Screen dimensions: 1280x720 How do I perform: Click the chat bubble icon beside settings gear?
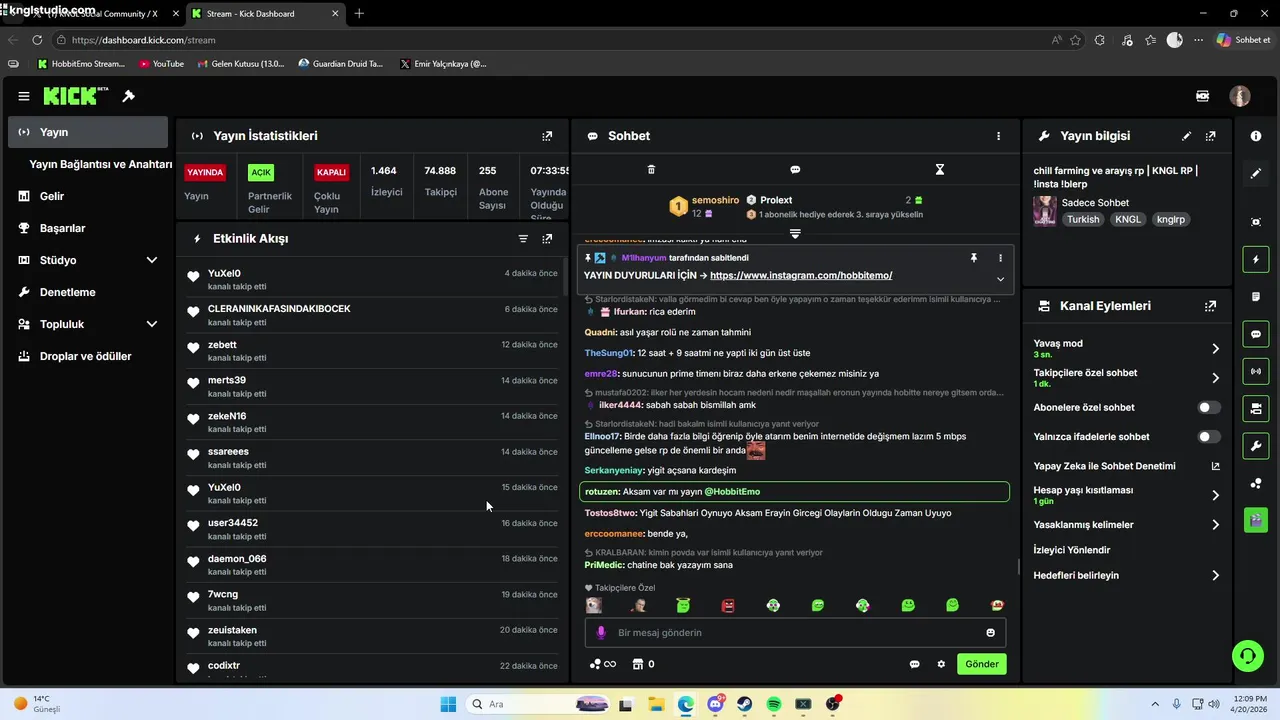click(914, 664)
